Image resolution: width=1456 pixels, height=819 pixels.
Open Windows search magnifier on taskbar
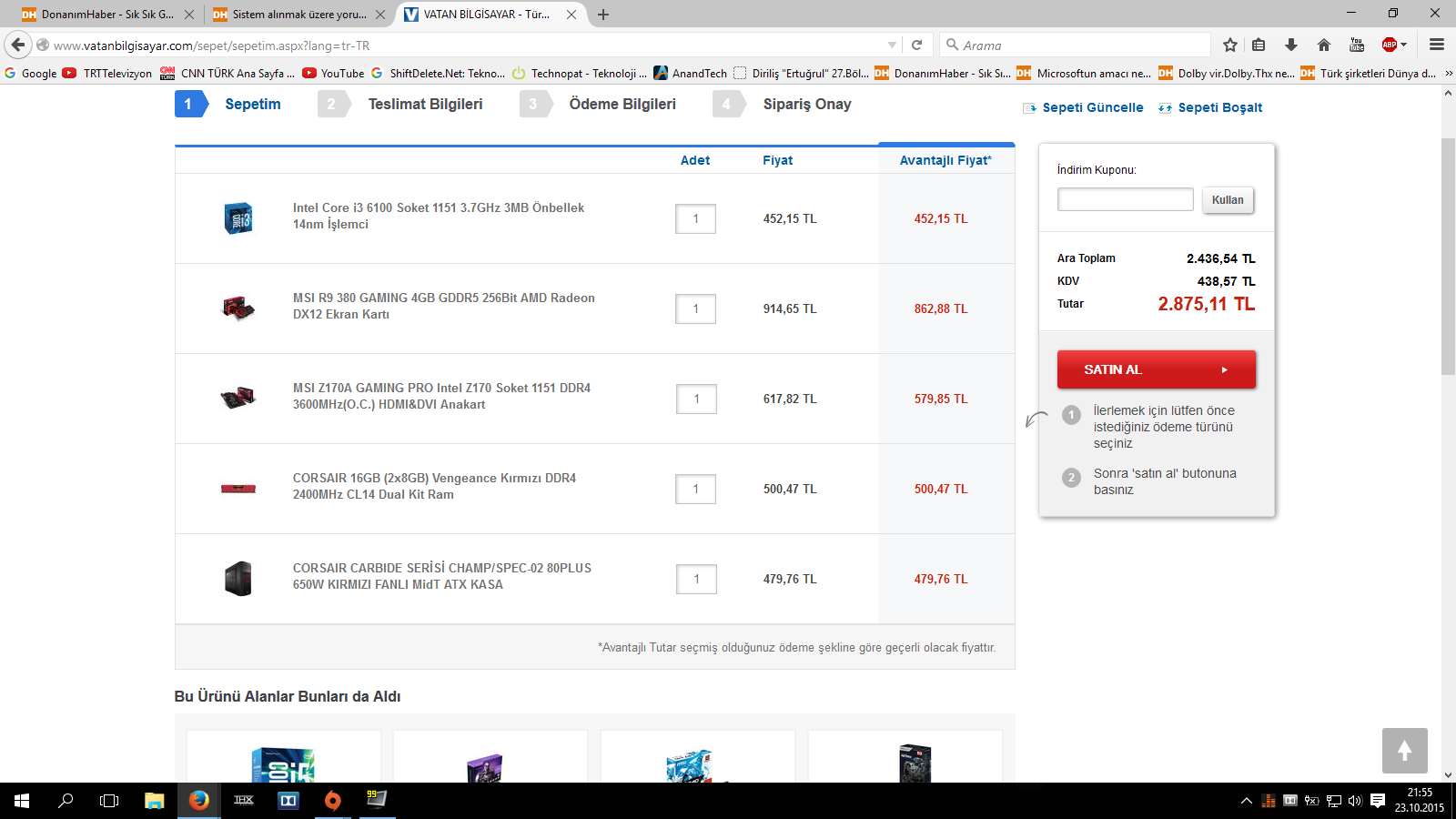(66, 801)
